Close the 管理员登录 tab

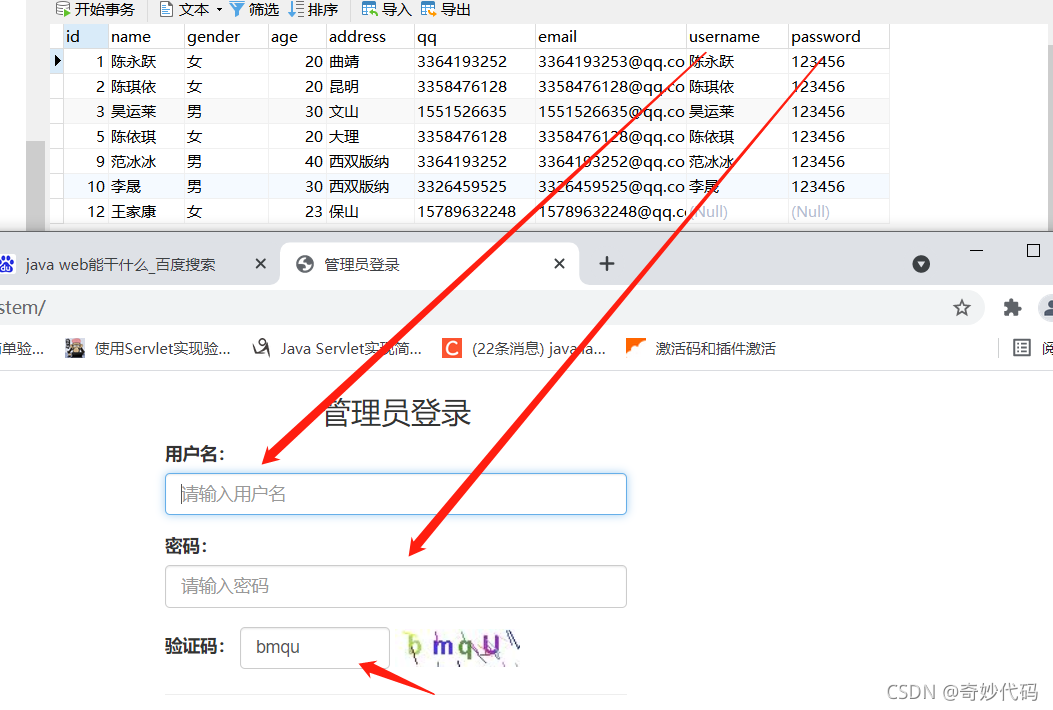(559, 264)
